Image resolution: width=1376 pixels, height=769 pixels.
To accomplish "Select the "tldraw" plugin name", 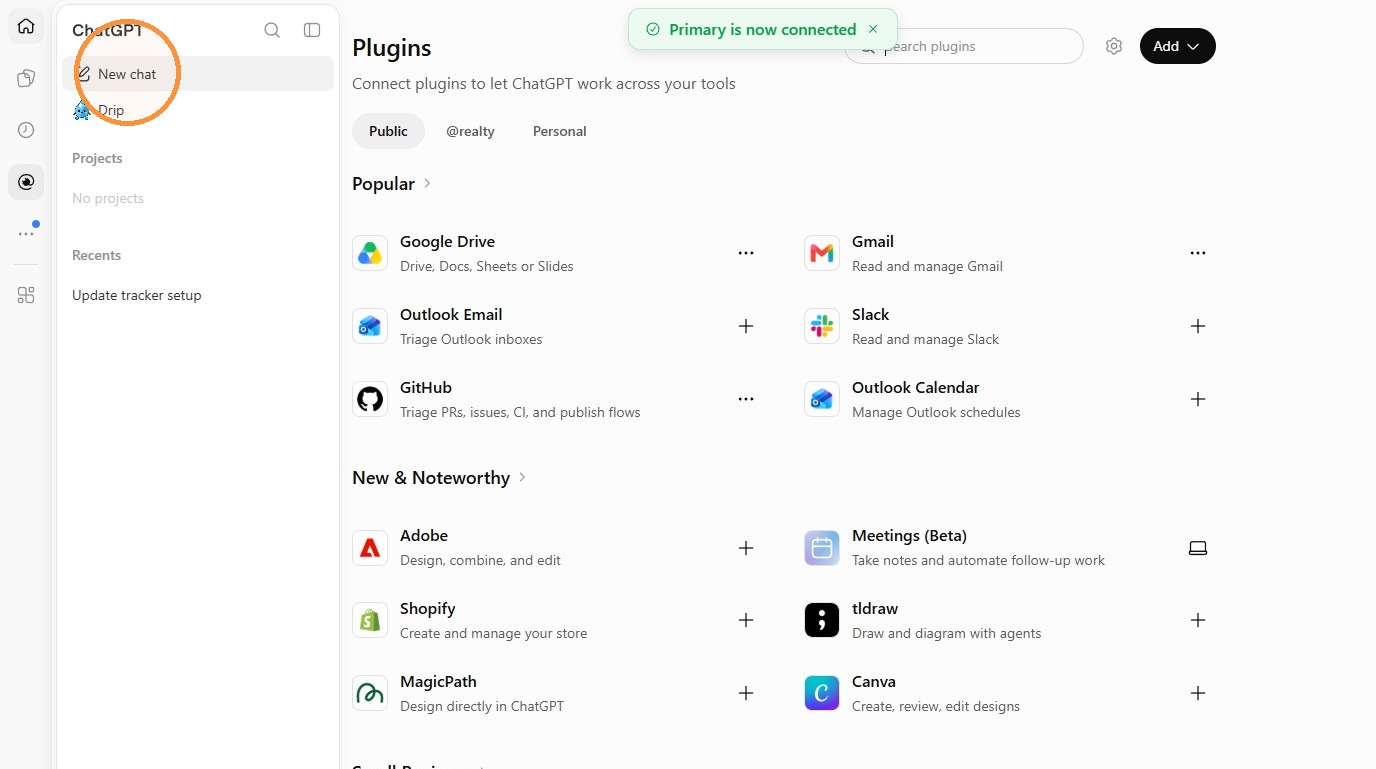I will click(x=875, y=608).
